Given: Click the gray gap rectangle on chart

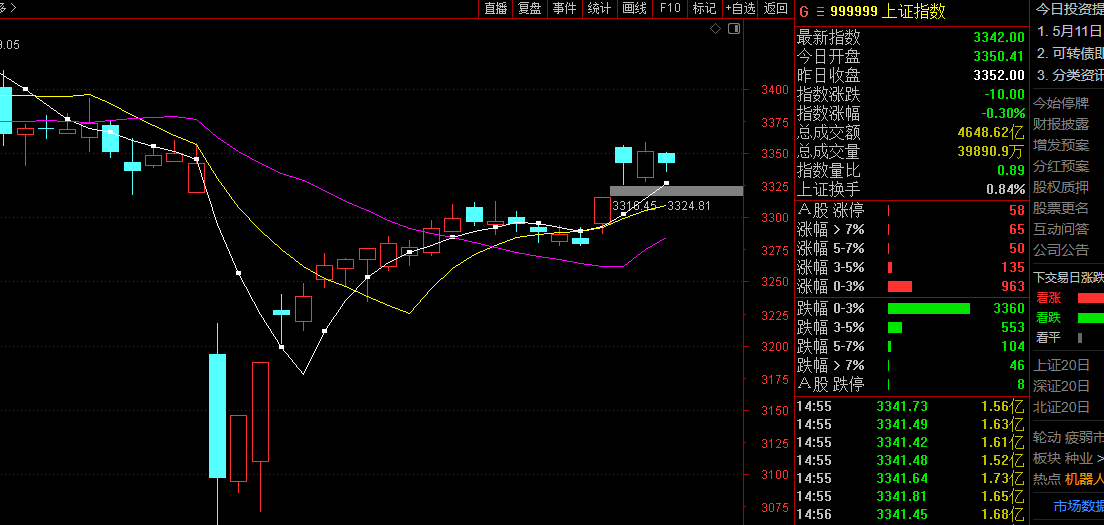Looking at the screenshot, I should (x=676, y=191).
